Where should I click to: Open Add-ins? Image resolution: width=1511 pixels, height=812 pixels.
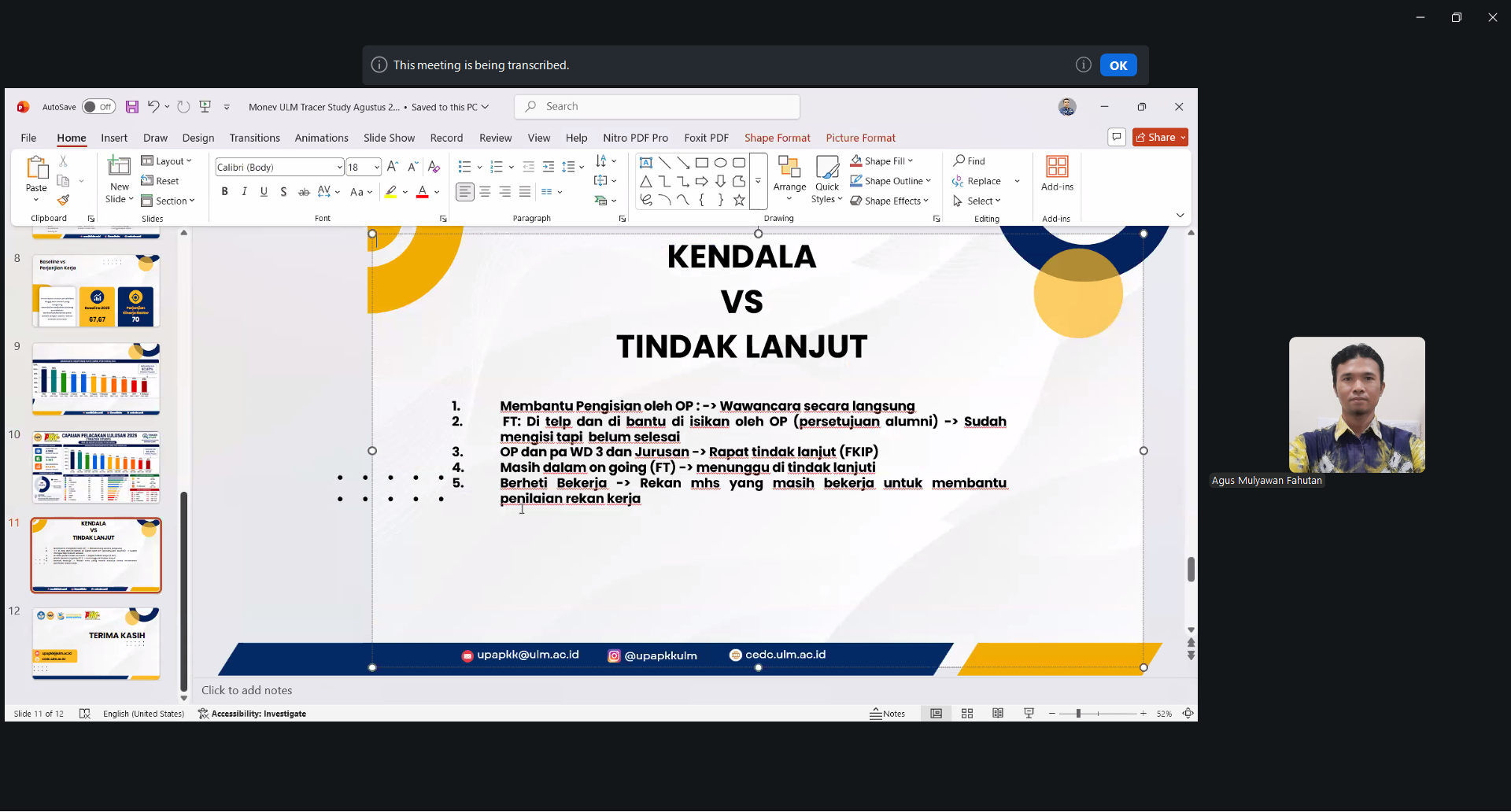click(x=1057, y=175)
